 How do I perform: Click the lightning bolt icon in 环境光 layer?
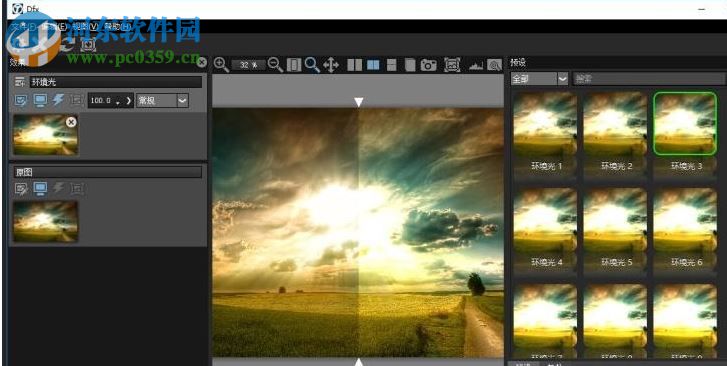click(x=58, y=100)
